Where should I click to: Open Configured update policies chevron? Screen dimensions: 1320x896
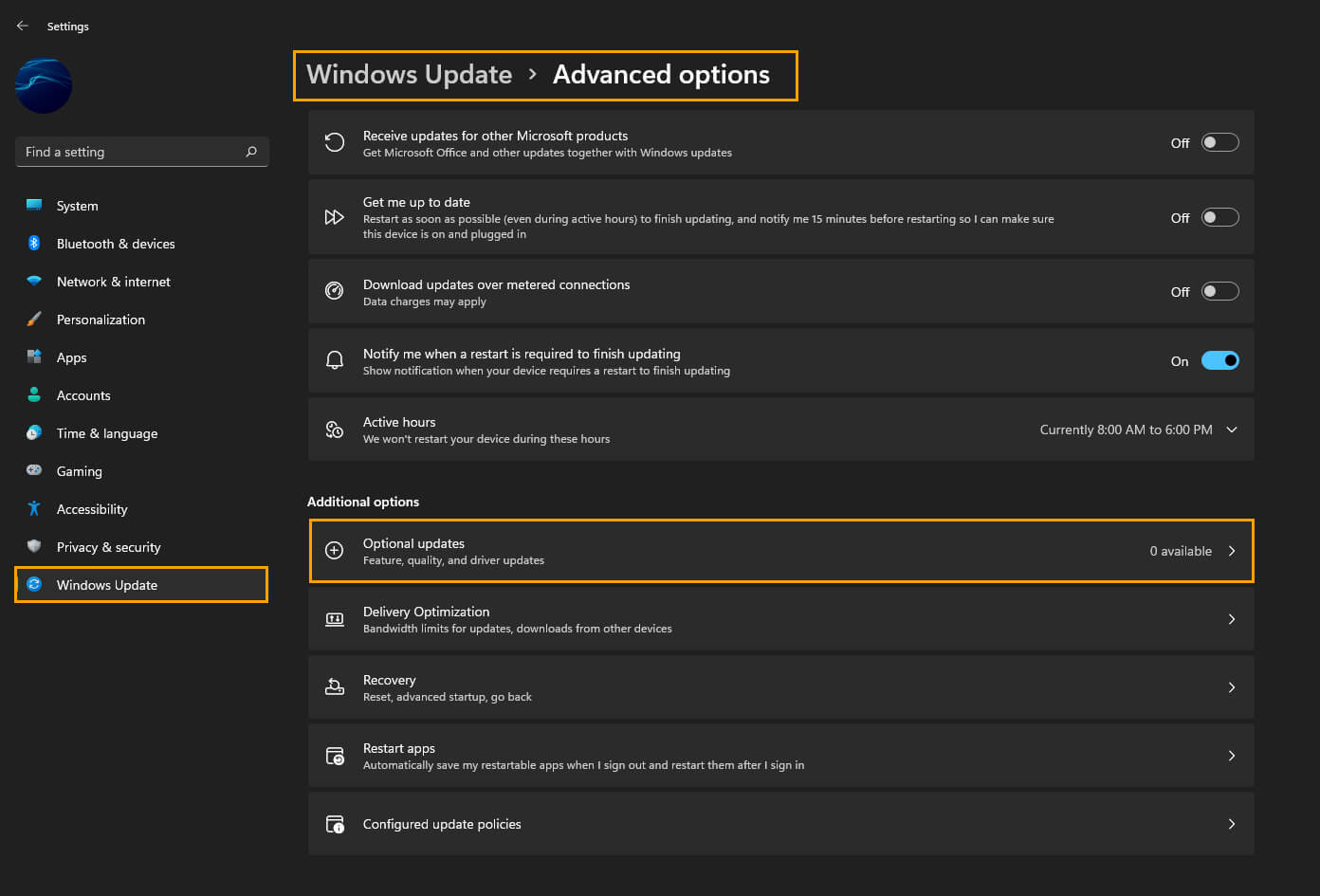(x=1232, y=824)
